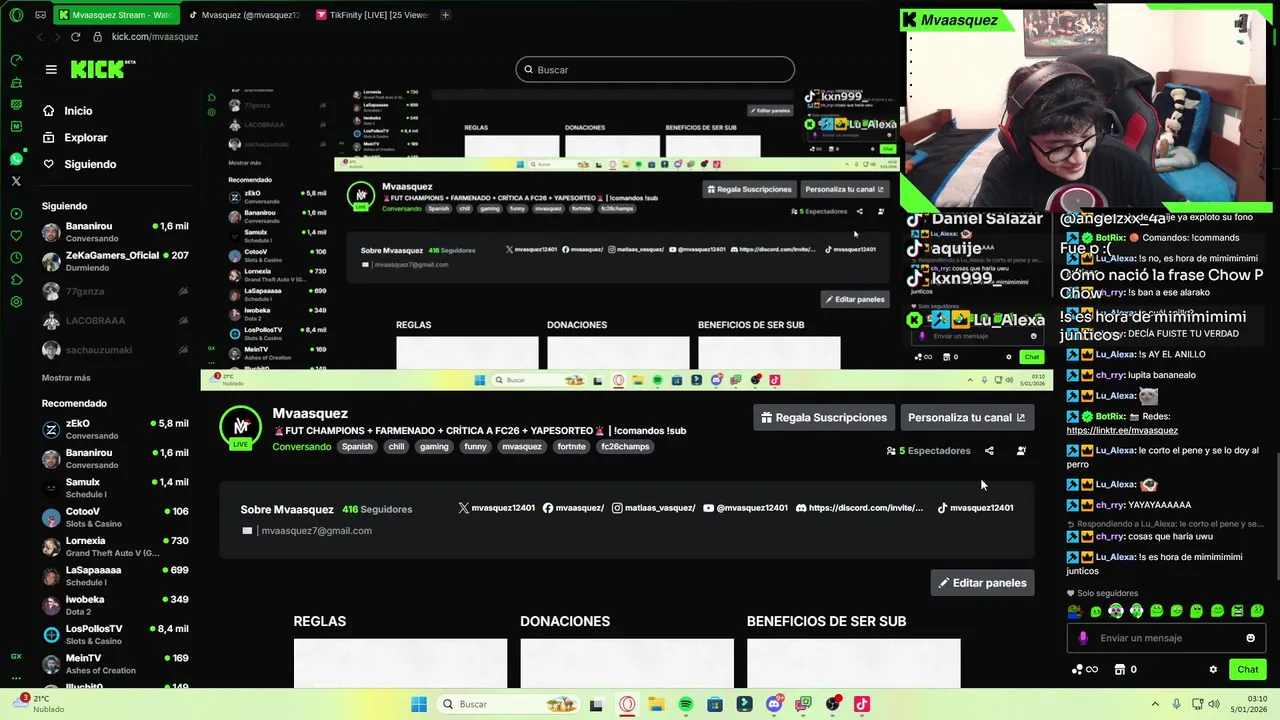Show hidden system tray icons
The height and width of the screenshot is (720, 1280).
pos(1155,704)
